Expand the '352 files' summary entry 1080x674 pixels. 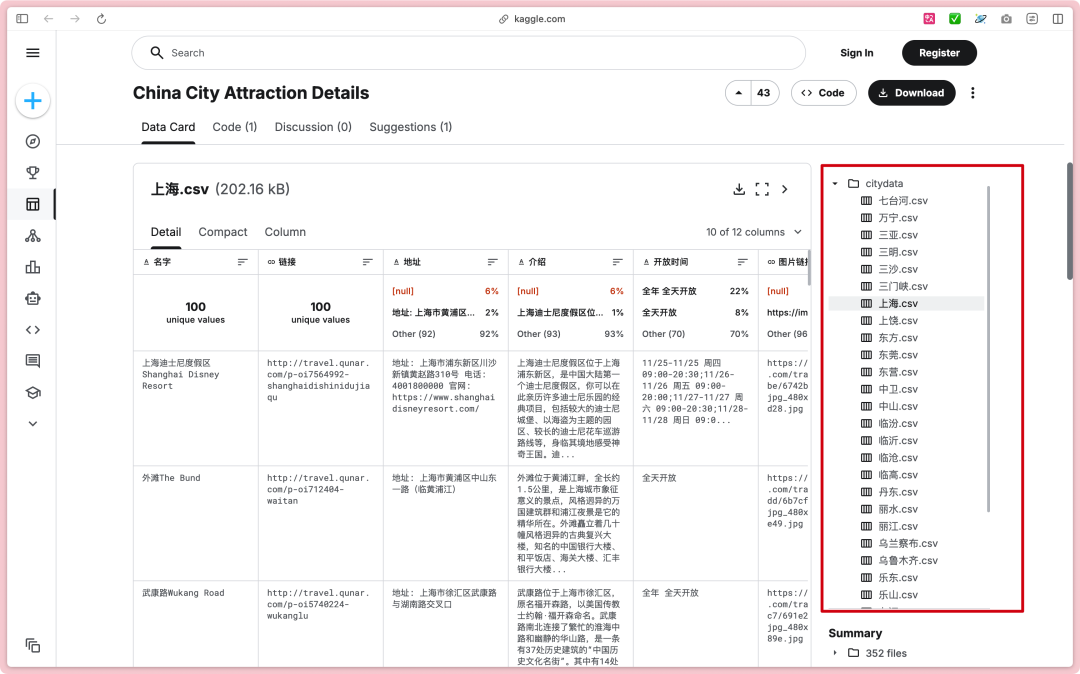point(836,652)
